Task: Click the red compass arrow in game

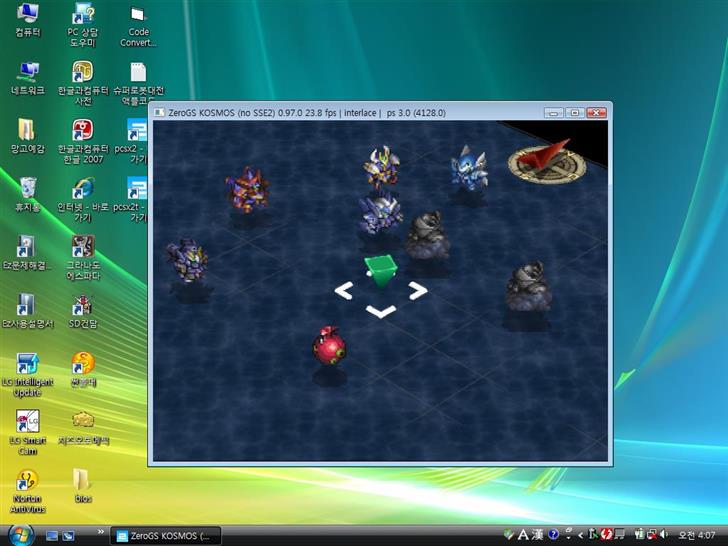Action: pos(543,153)
